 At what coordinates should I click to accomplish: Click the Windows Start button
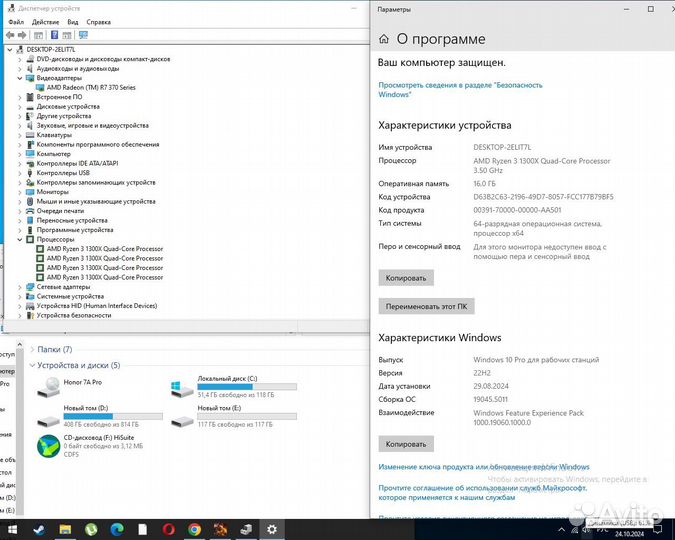coord(12,529)
